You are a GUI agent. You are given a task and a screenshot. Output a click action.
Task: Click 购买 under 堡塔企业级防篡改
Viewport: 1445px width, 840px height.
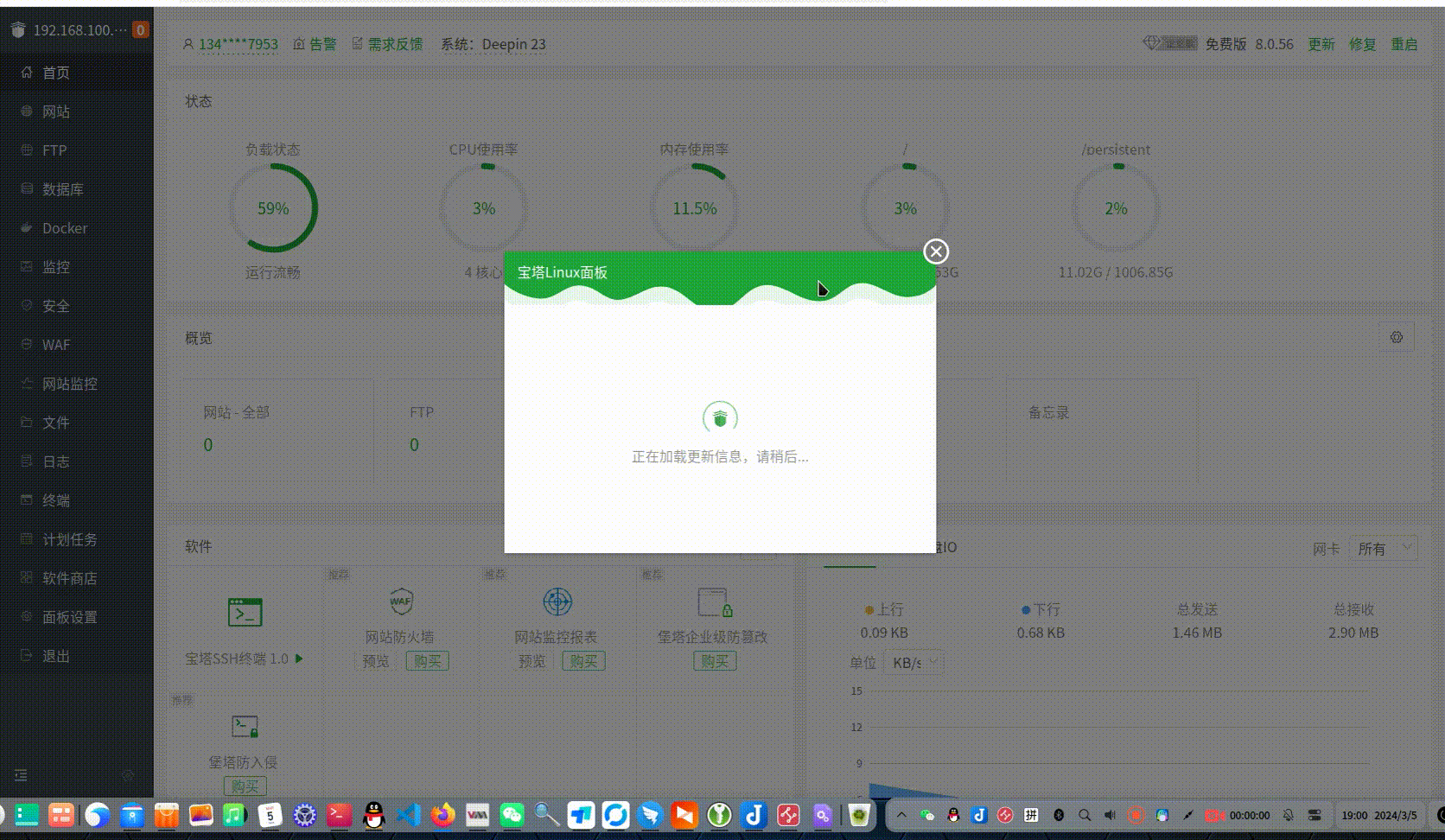(x=715, y=661)
